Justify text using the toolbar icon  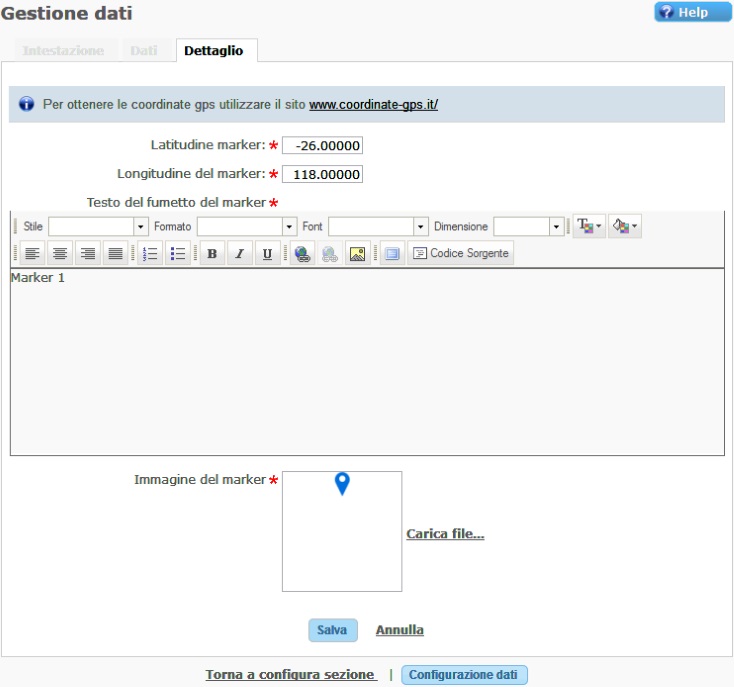116,254
